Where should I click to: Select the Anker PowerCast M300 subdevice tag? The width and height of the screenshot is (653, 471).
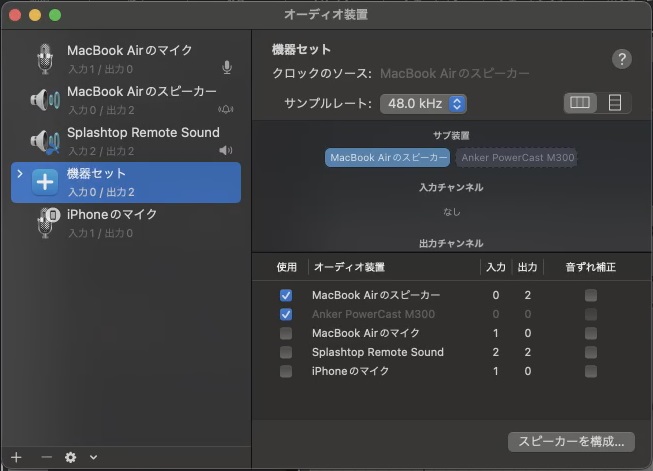517,158
